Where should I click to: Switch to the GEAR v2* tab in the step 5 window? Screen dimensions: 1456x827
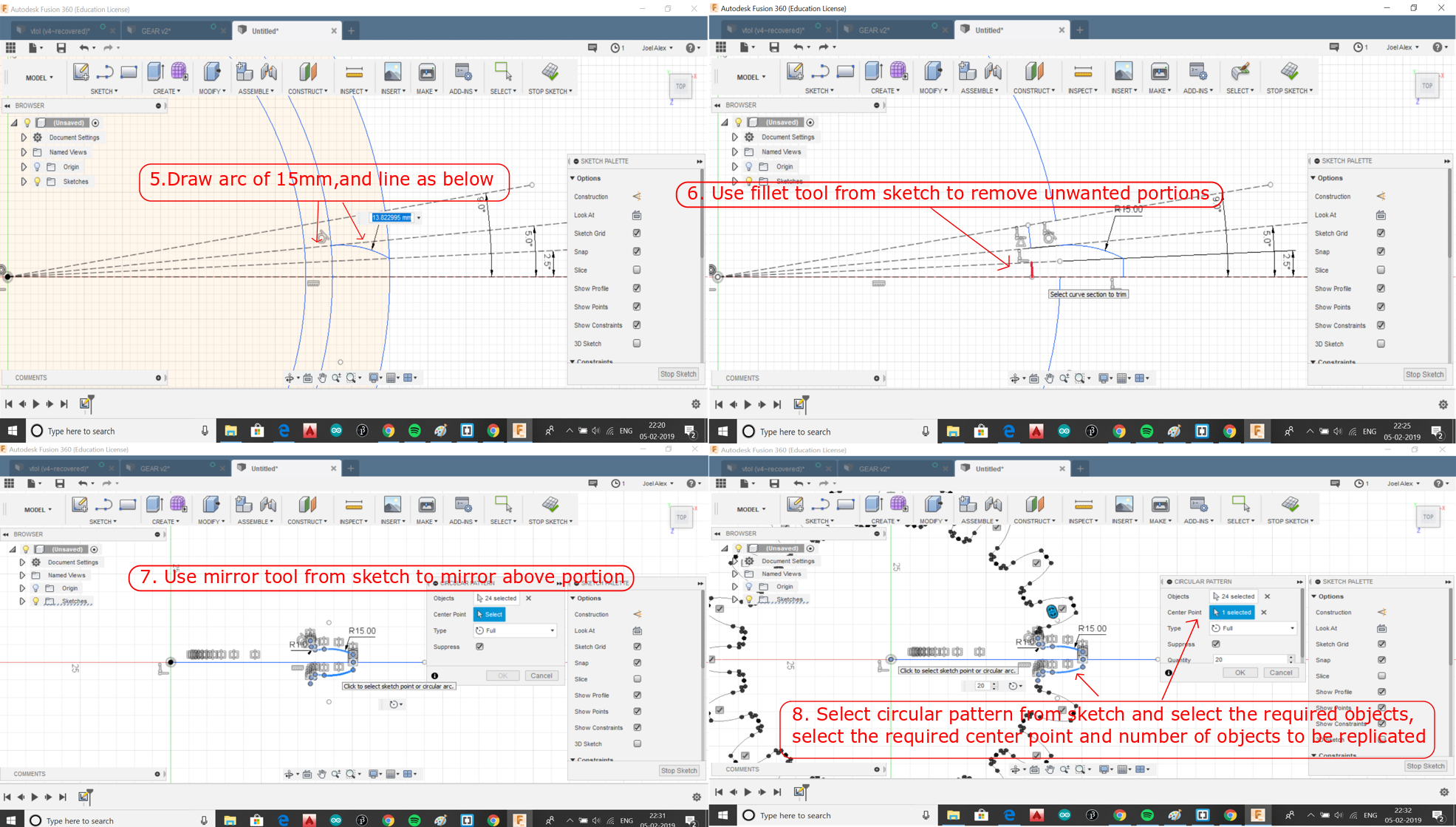(x=157, y=31)
